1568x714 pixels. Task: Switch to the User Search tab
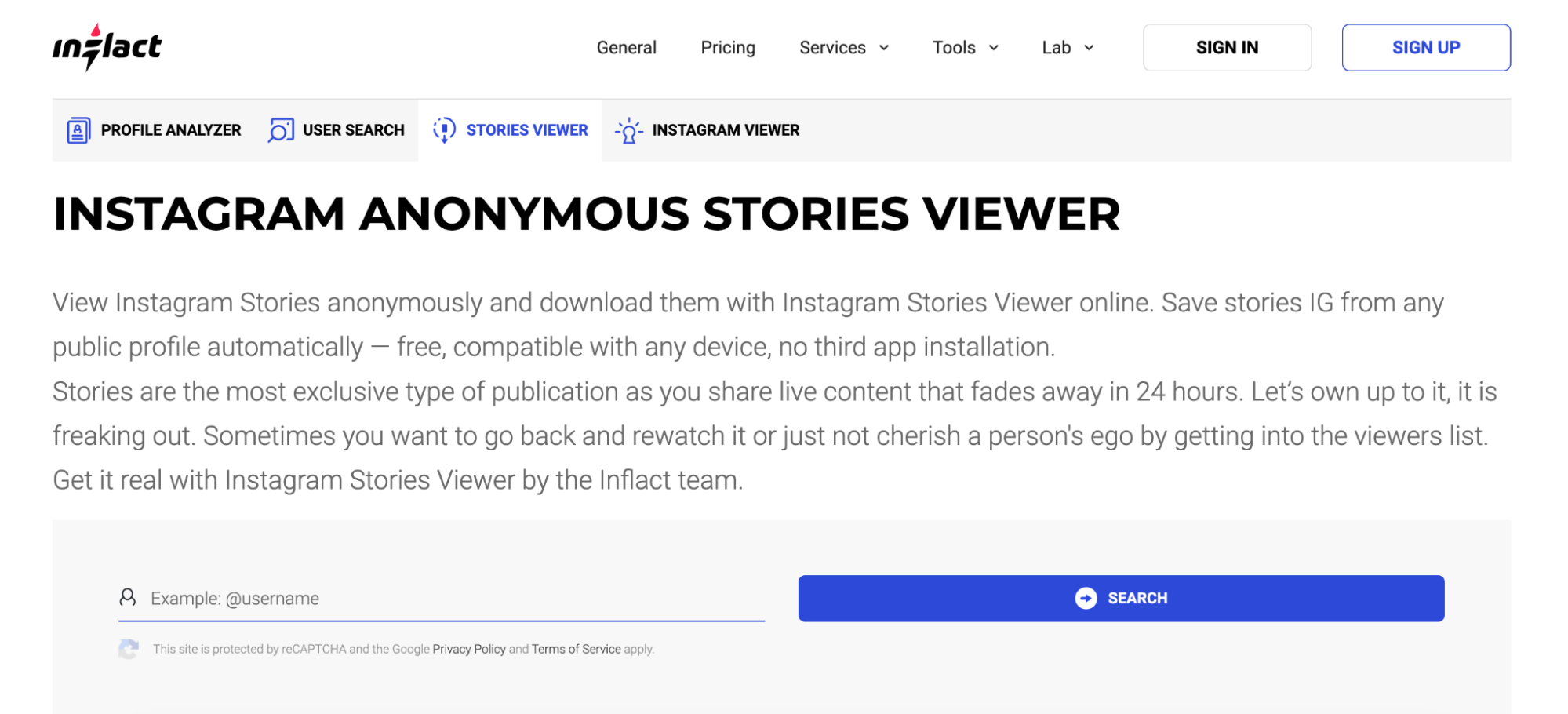(337, 130)
